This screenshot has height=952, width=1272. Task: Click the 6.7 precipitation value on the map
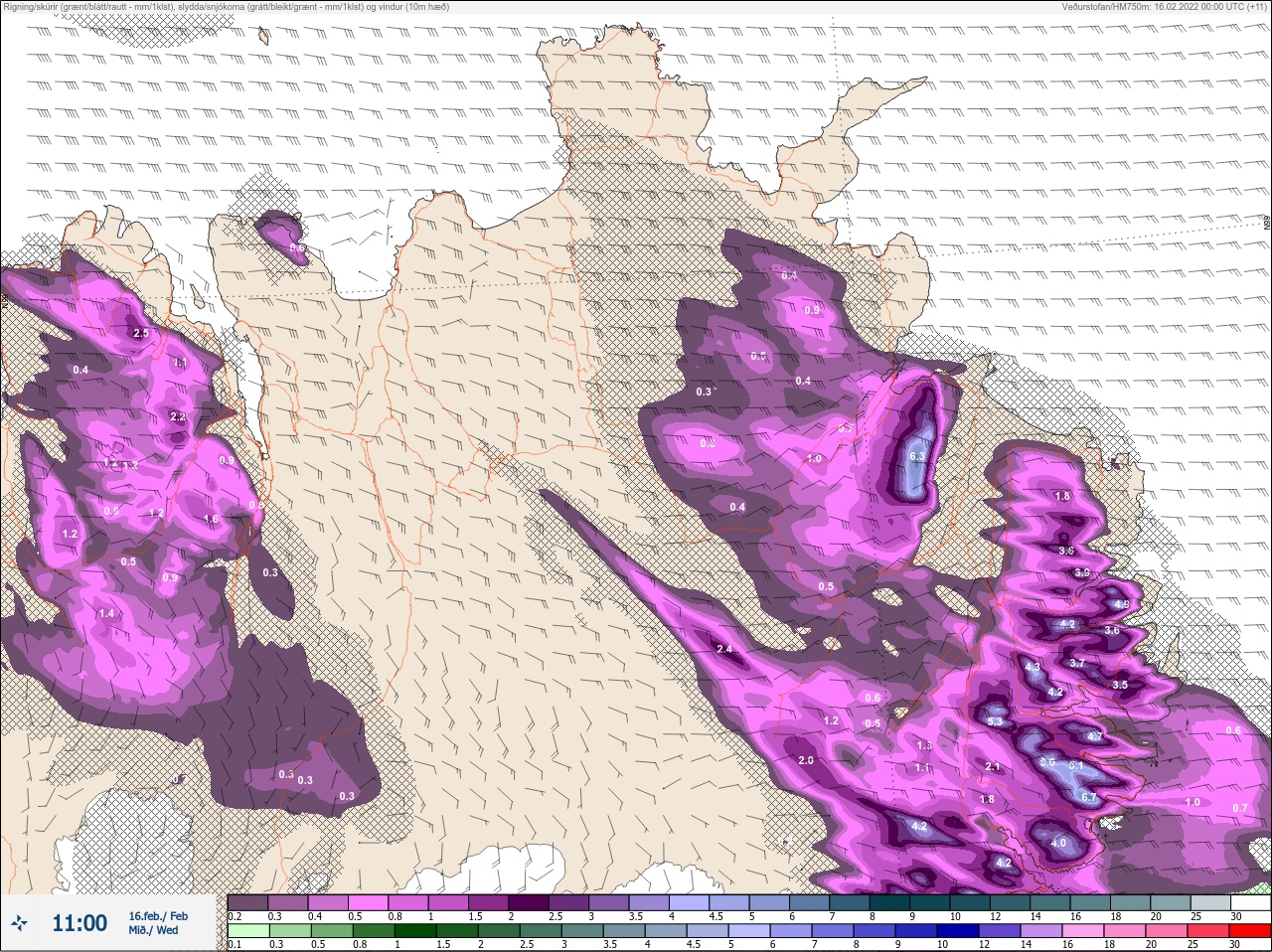pyautogui.click(x=1088, y=798)
